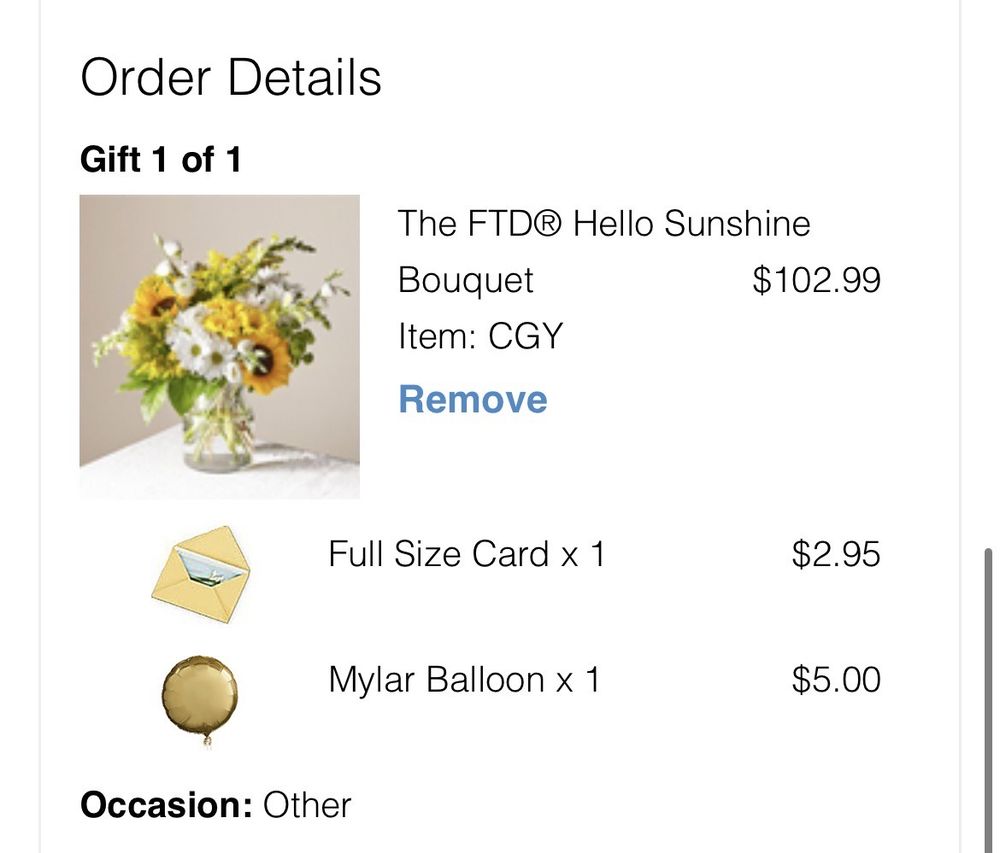Screen dimensions: 1000x853
Task: Click The FTD® Hello Sunshine title line
Action: (x=603, y=223)
